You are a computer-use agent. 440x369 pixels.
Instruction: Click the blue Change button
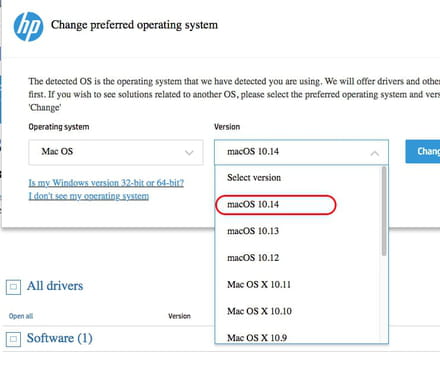(423, 152)
